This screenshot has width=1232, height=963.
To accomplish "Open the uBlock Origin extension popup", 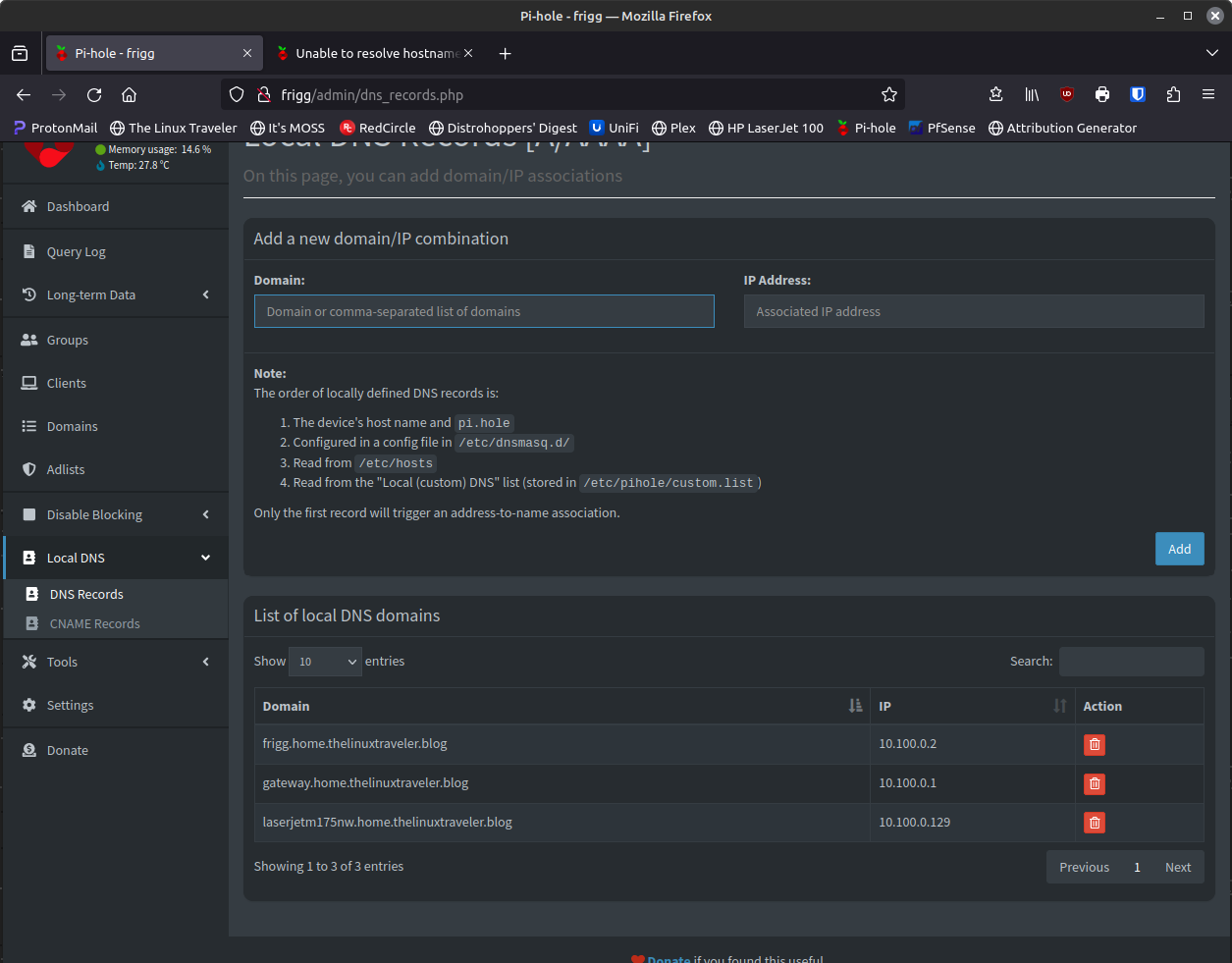I will pos(1067,95).
